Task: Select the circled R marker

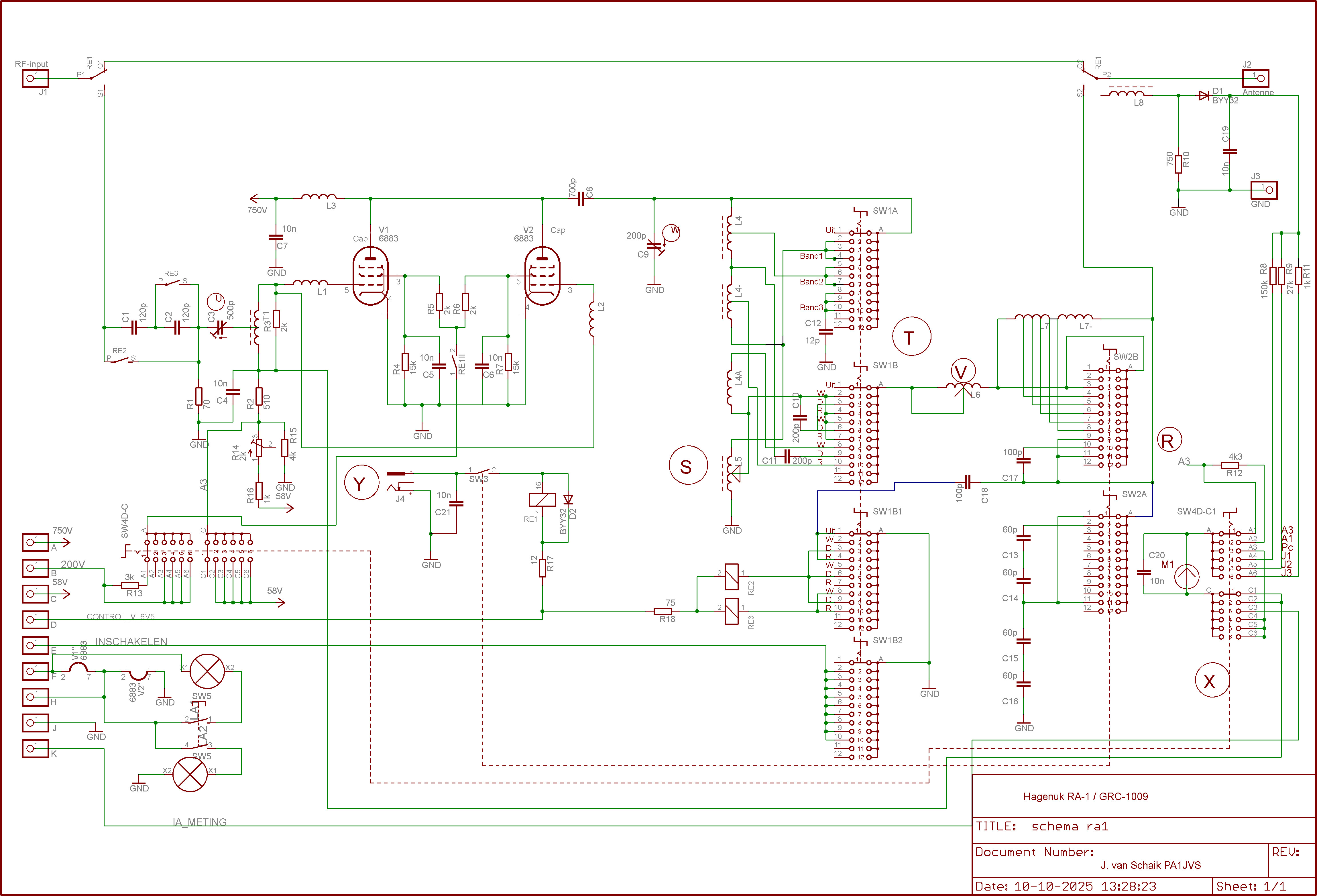Action: pyautogui.click(x=1169, y=440)
